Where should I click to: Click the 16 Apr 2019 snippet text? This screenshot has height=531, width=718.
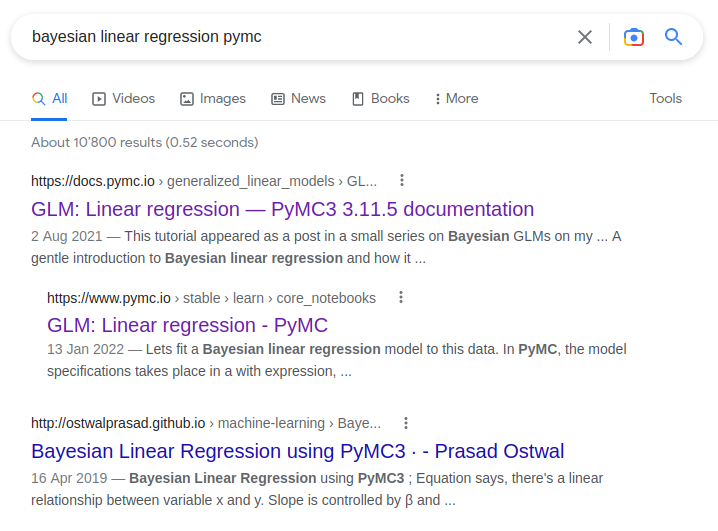[x=317, y=489]
